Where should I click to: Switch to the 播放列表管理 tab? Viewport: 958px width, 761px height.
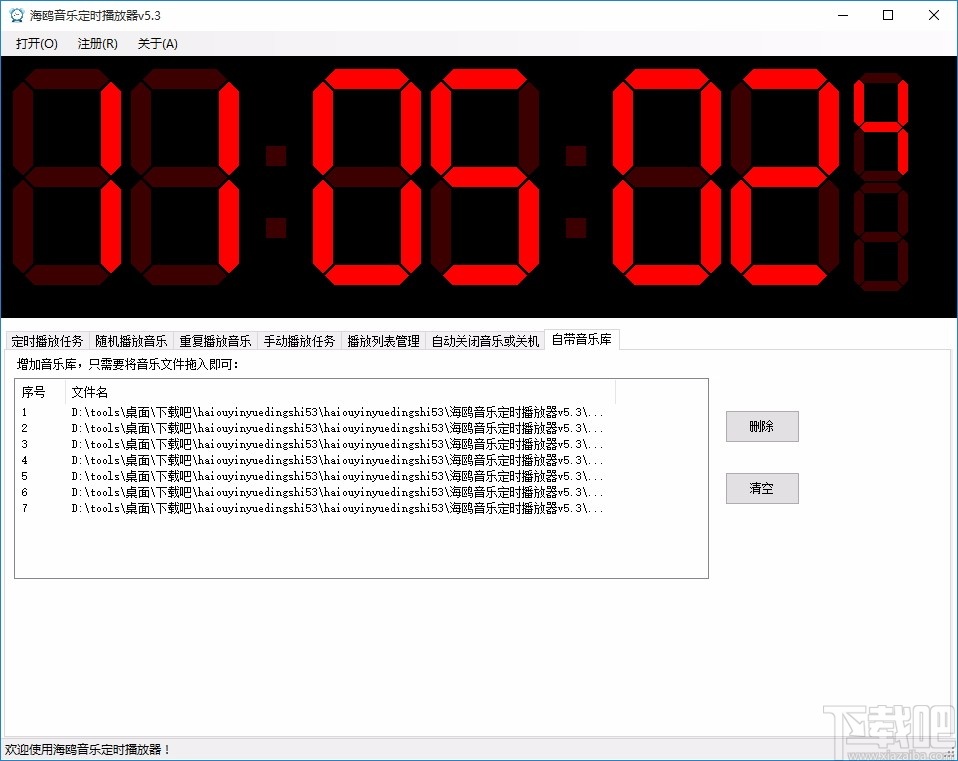[x=381, y=340]
